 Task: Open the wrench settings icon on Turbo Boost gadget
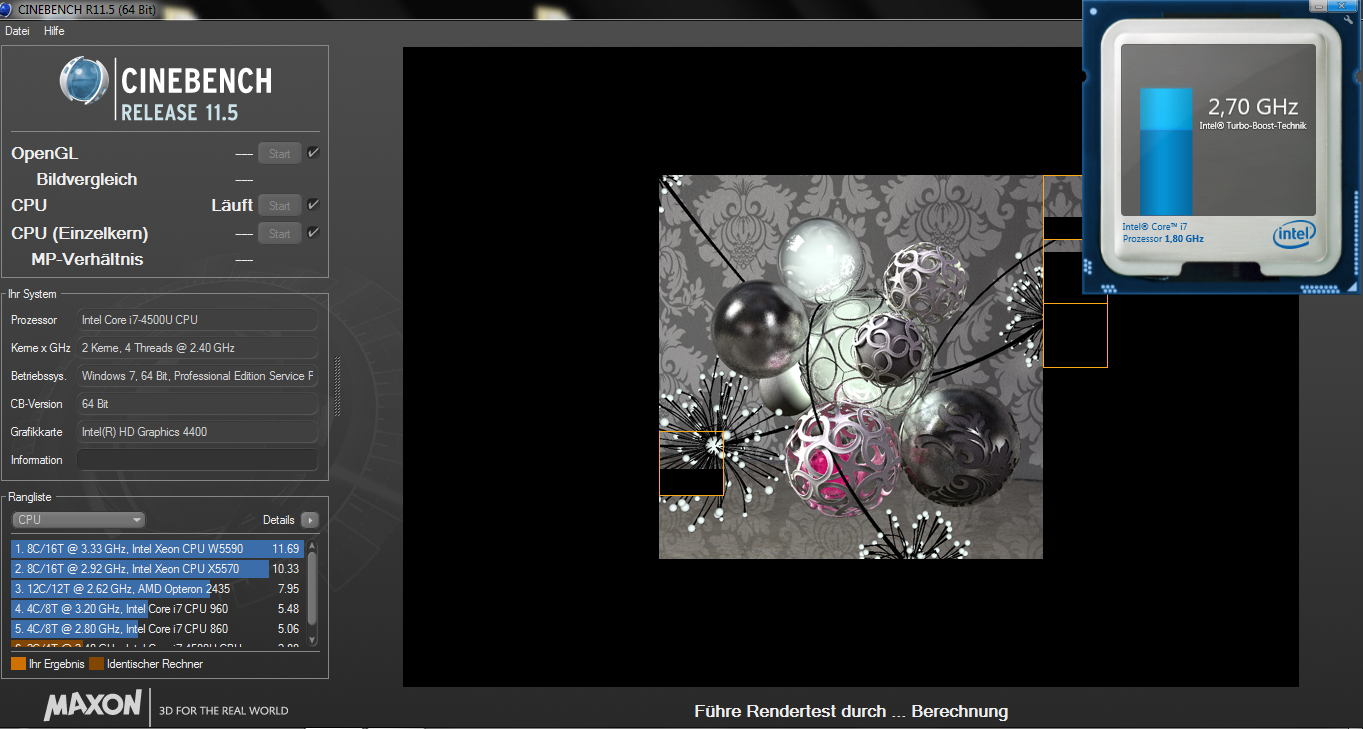pos(1349,20)
